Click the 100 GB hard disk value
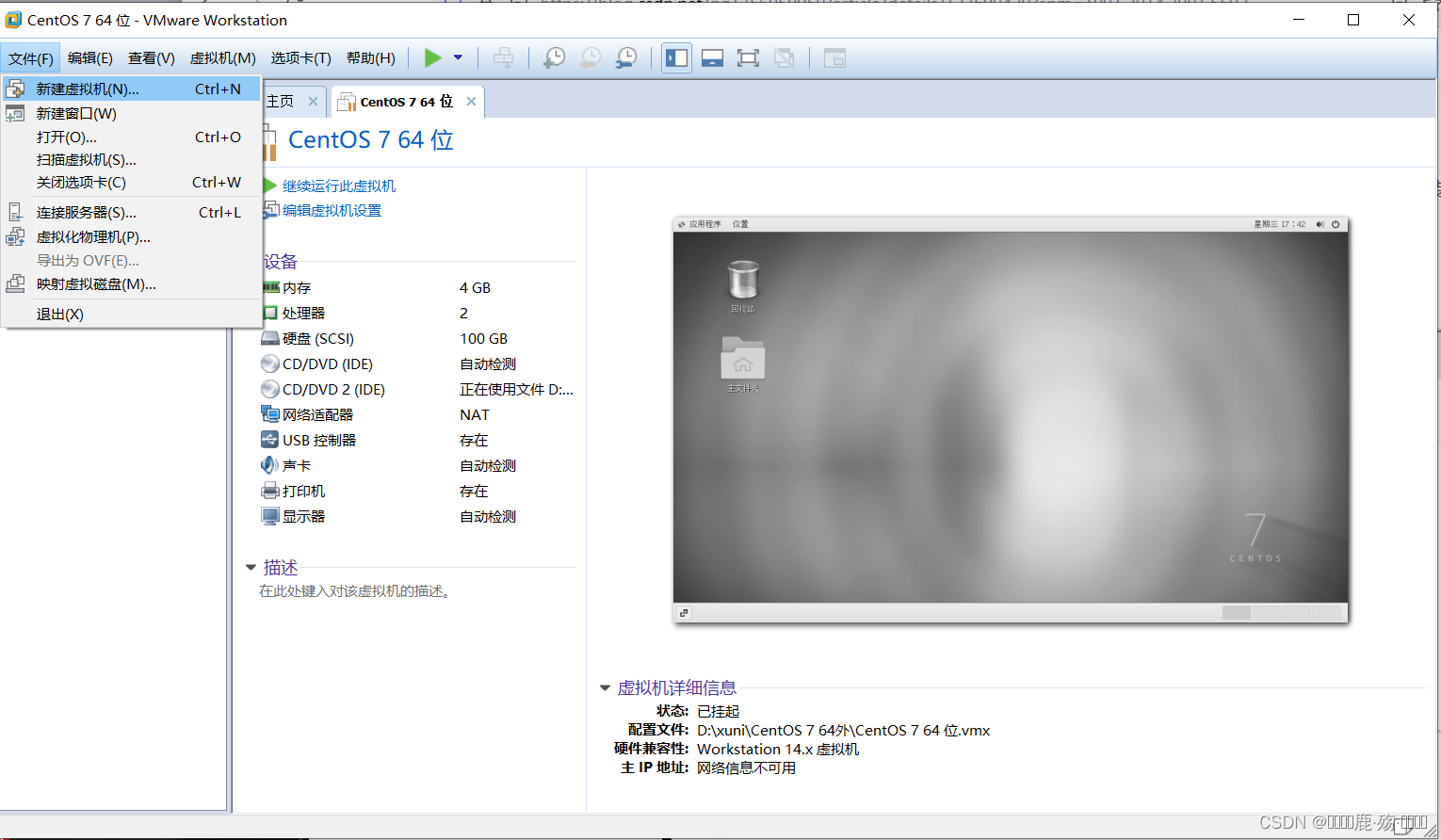The height and width of the screenshot is (840, 1441). (x=483, y=338)
